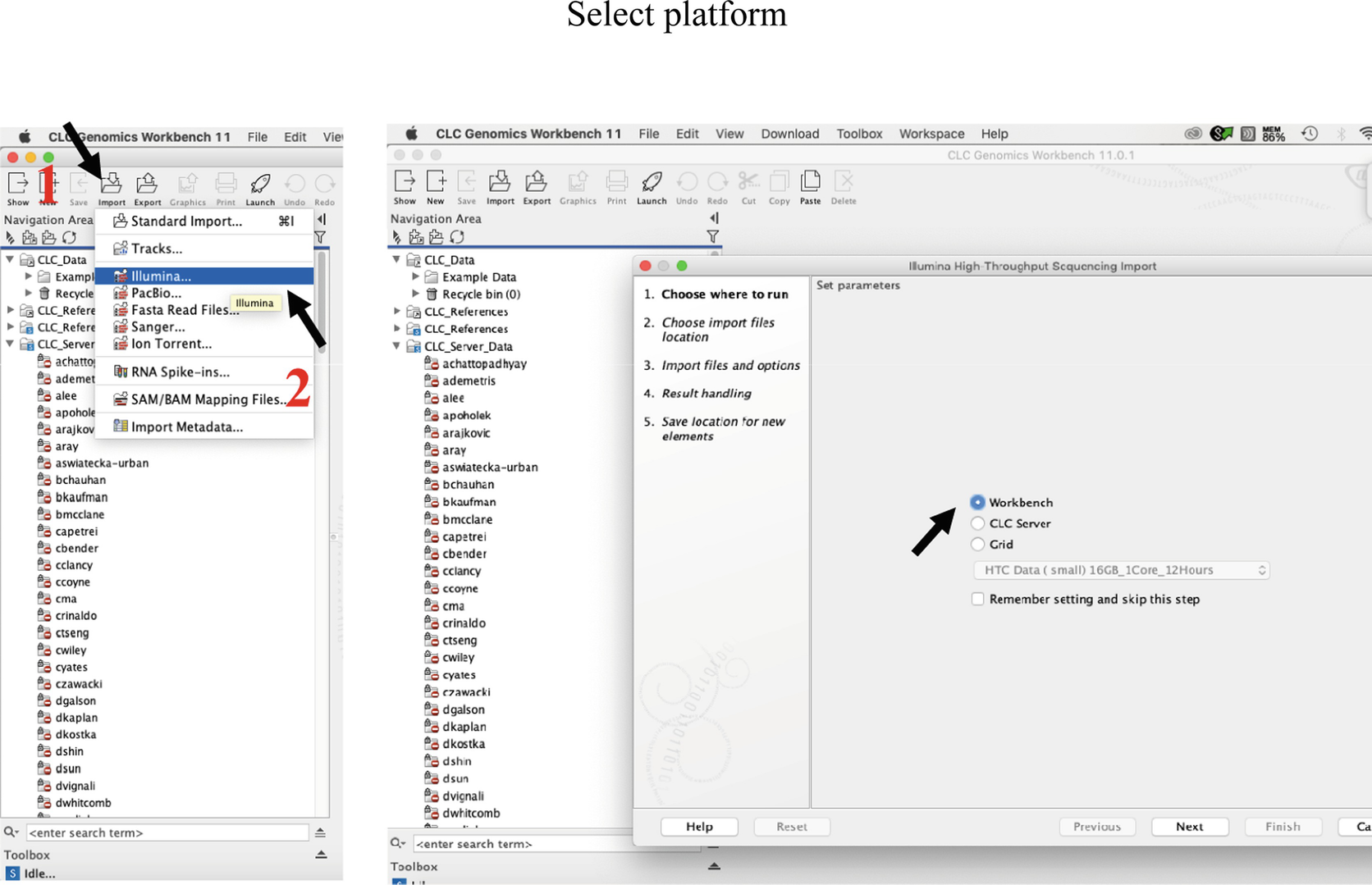
Task: Click filter funnel icon in right Navigation Area
Action: [712, 237]
